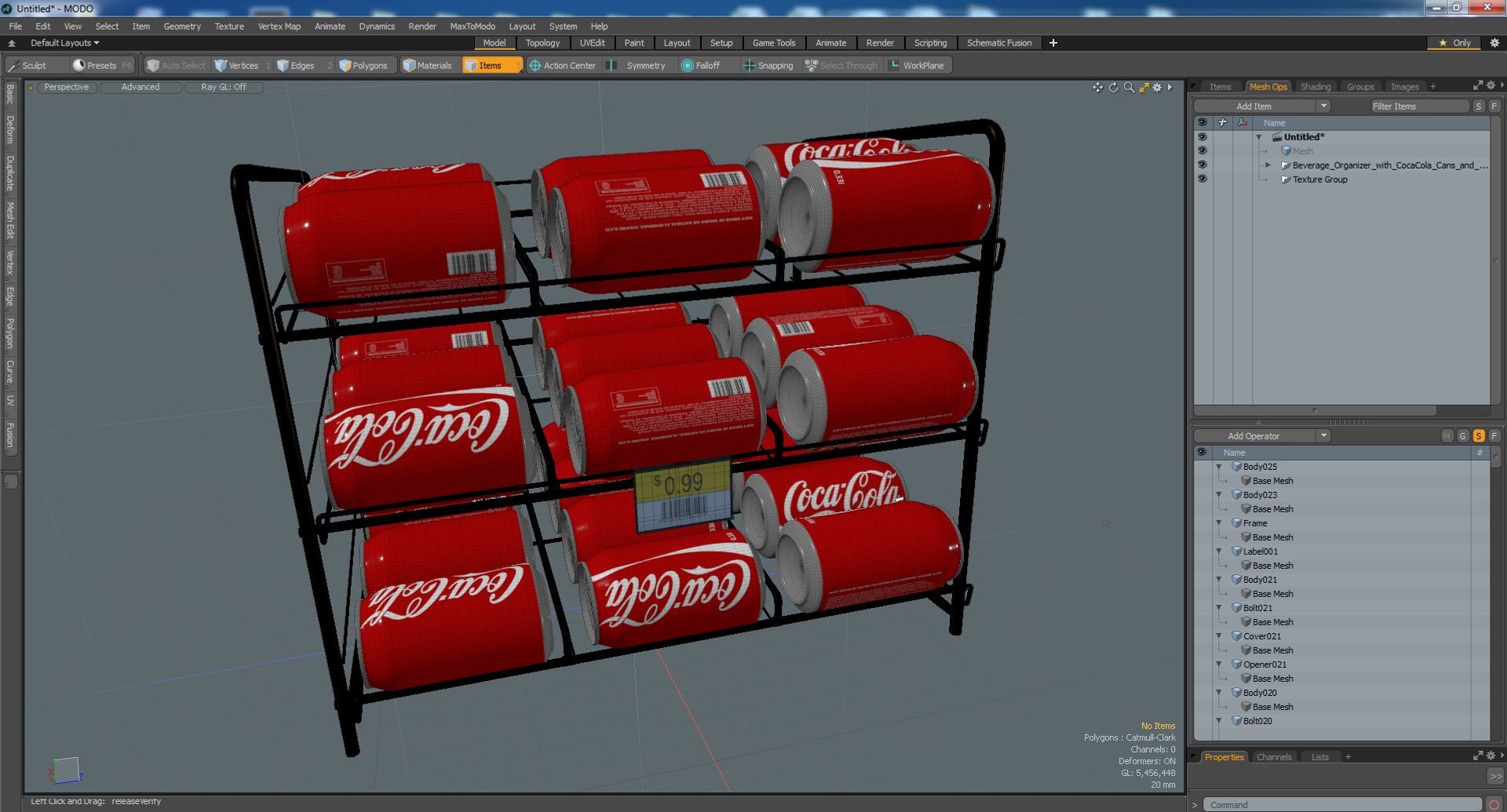This screenshot has width=1507, height=812.
Task: Click the S button next to Filter Items
Action: pyautogui.click(x=1479, y=106)
